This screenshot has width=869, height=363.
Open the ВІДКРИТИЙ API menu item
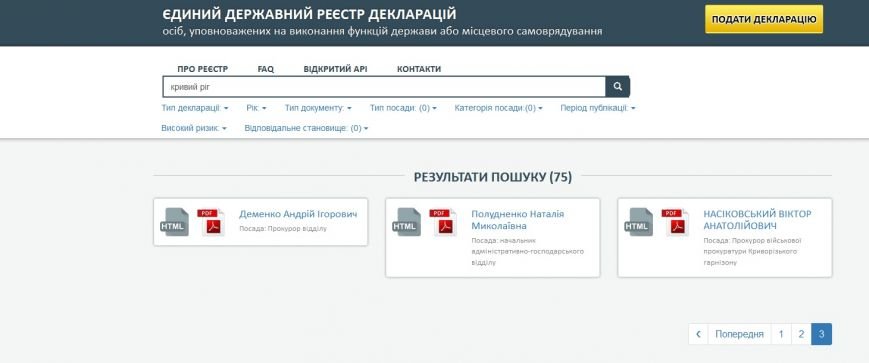(335, 69)
